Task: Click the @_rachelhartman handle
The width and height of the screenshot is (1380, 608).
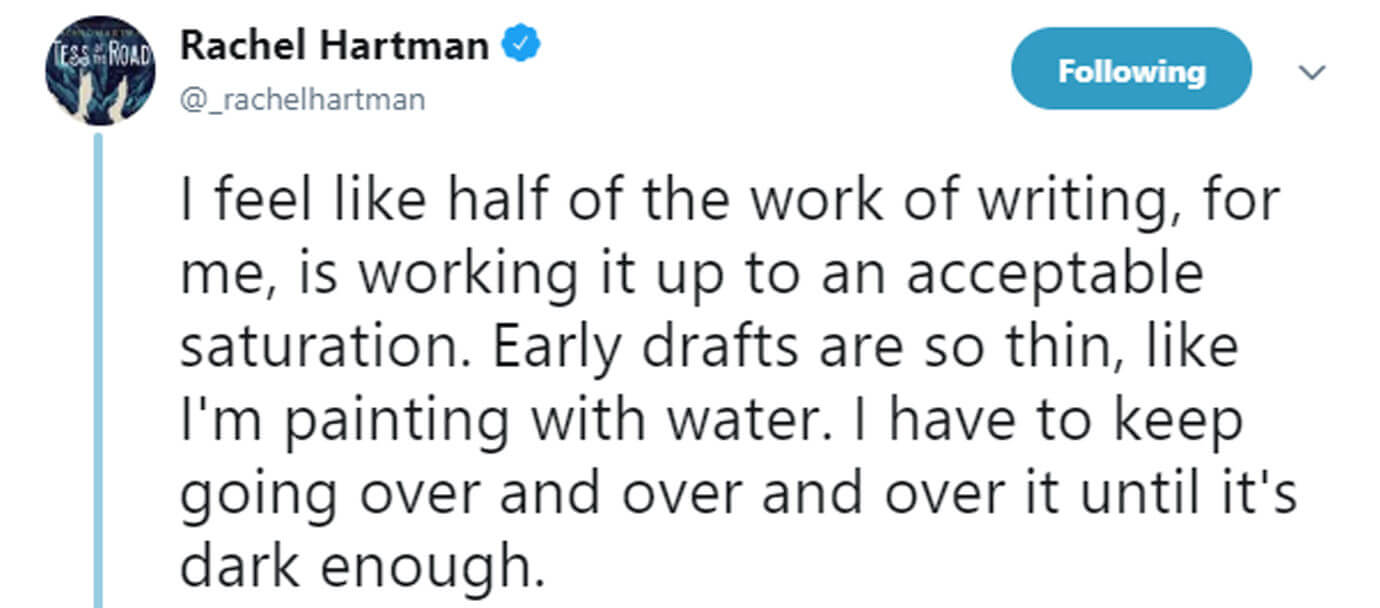Action: 302,99
